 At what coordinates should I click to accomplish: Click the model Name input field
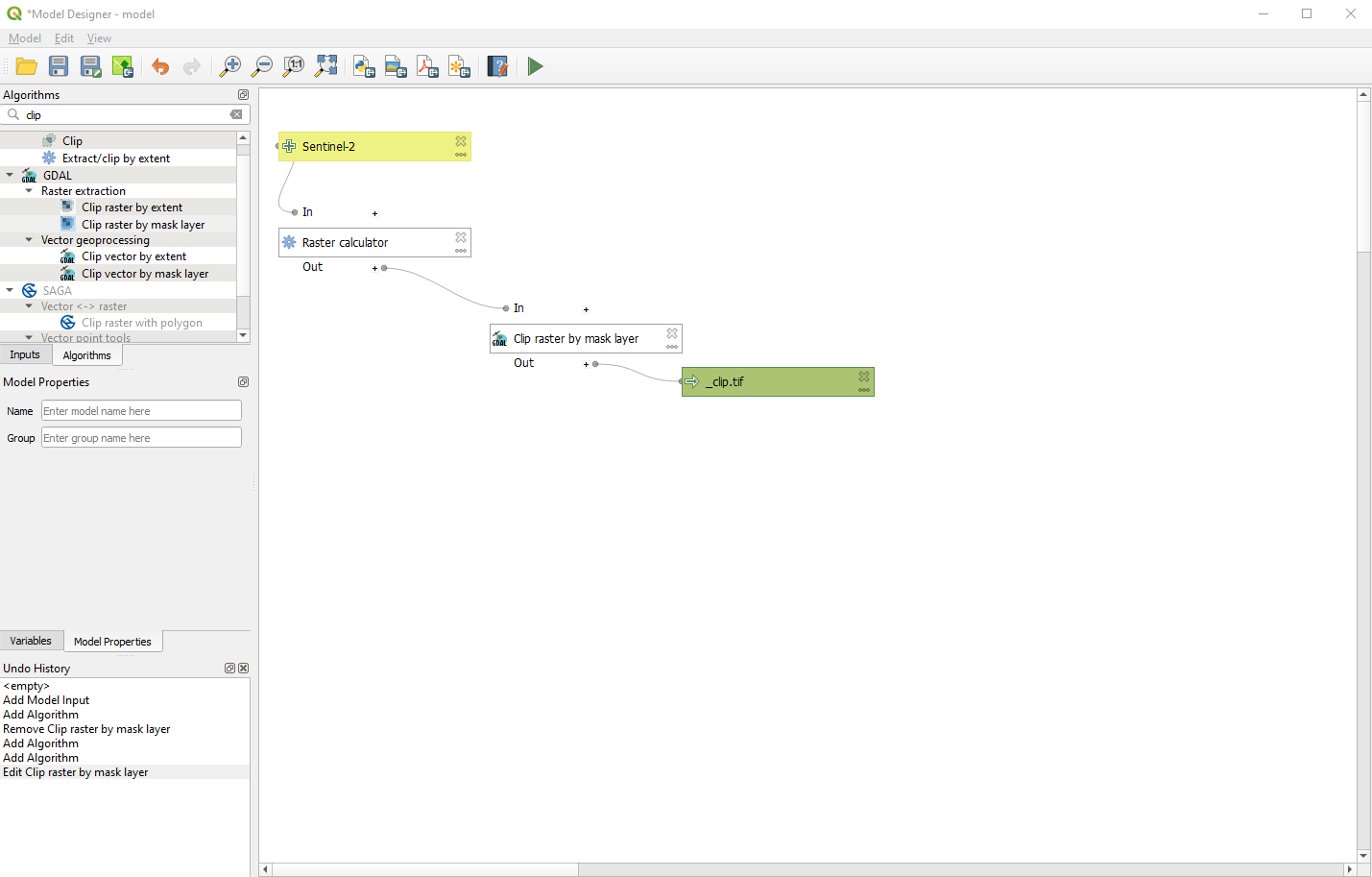point(141,411)
